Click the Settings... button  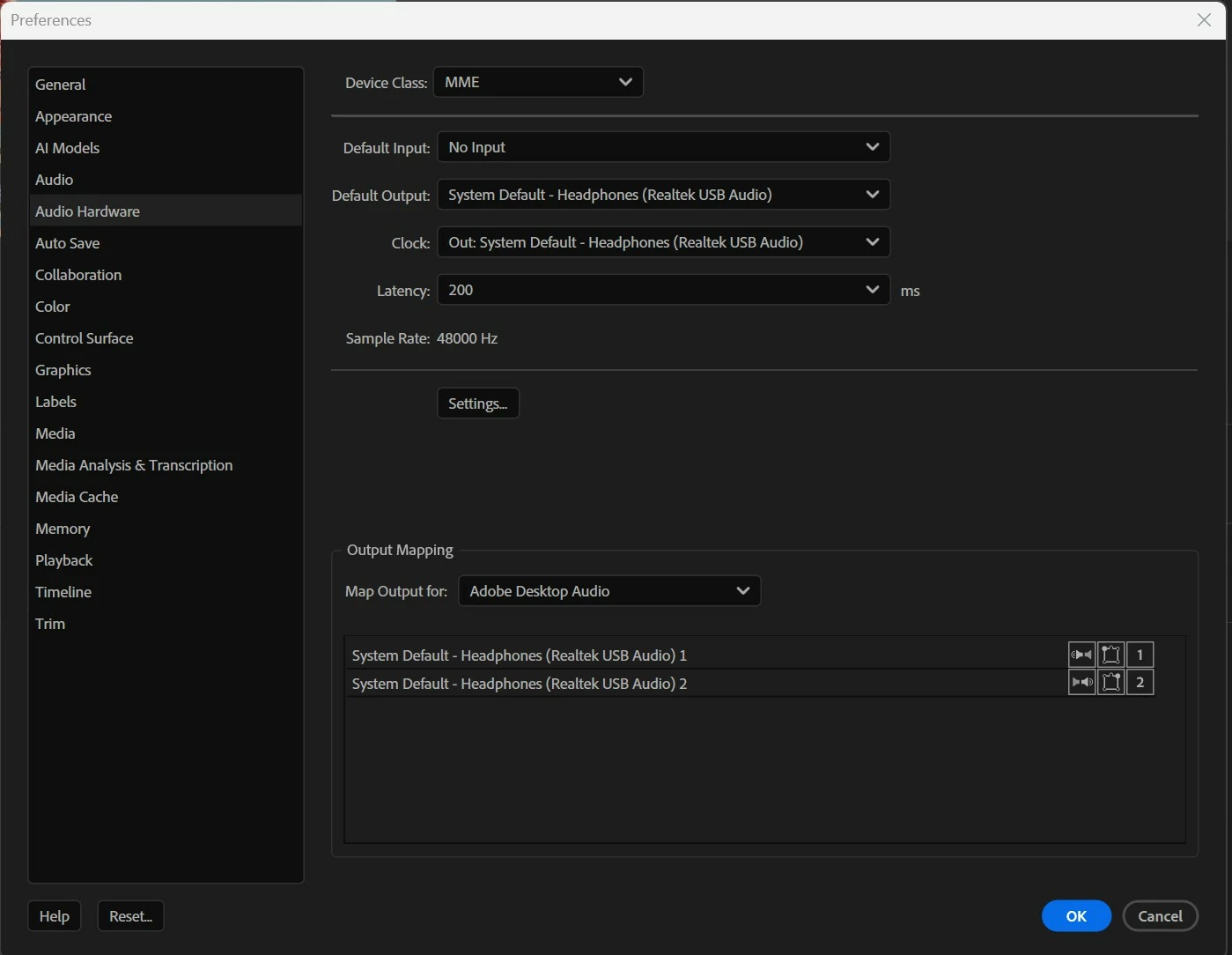(x=478, y=403)
